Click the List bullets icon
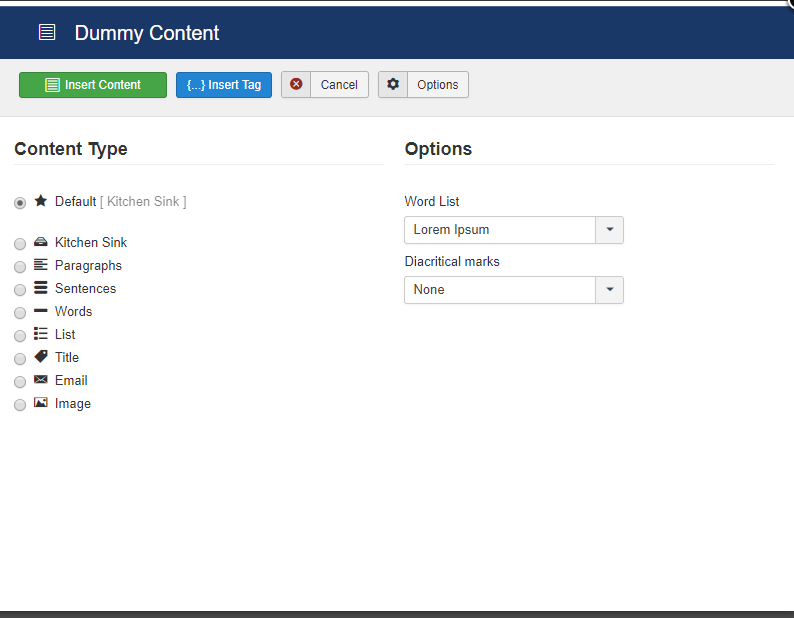Image resolution: width=794 pixels, height=618 pixels. point(41,333)
